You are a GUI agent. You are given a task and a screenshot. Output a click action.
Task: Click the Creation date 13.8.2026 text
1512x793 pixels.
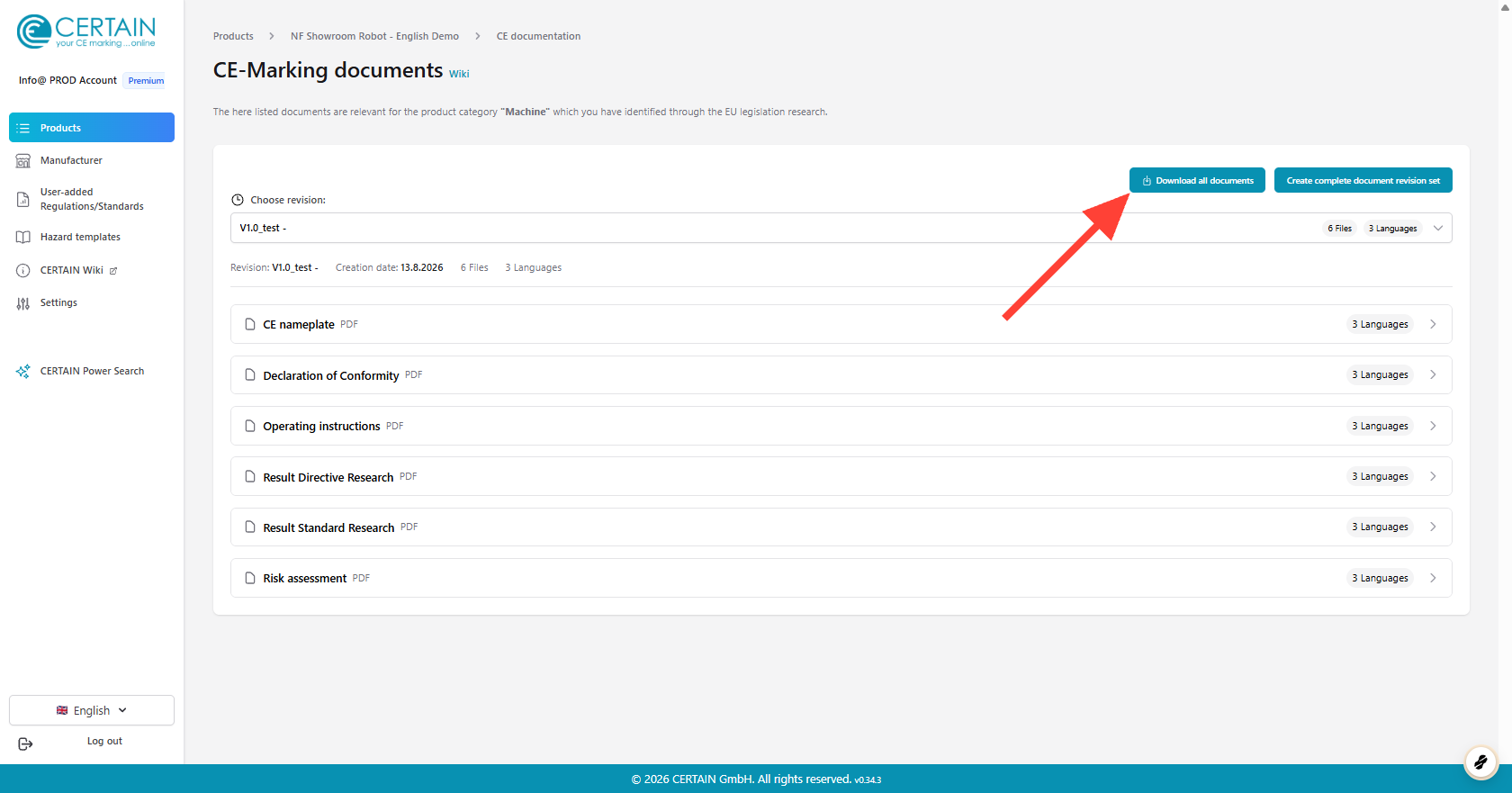coord(389,267)
